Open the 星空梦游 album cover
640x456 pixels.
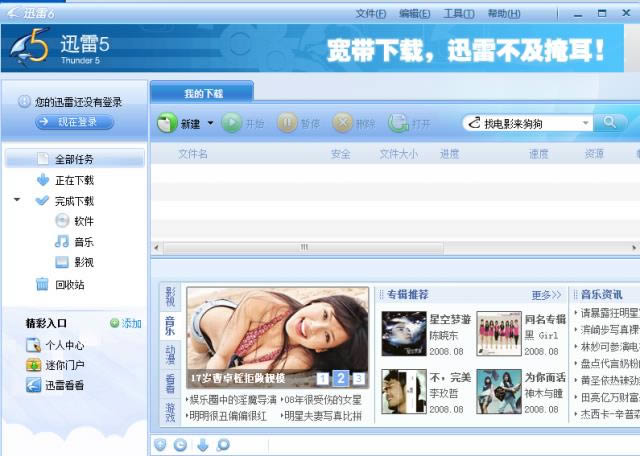coord(404,334)
